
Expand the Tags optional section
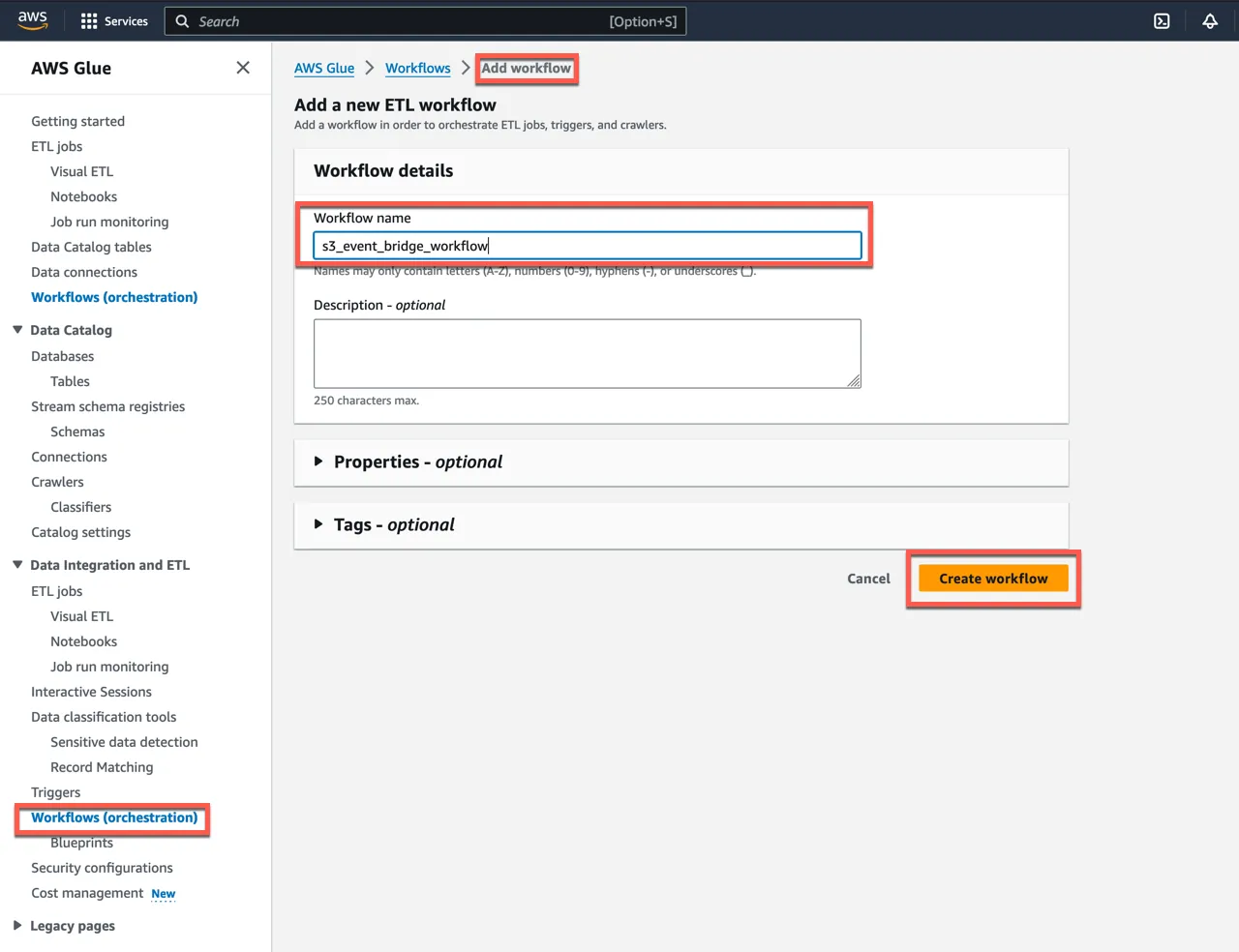(318, 524)
